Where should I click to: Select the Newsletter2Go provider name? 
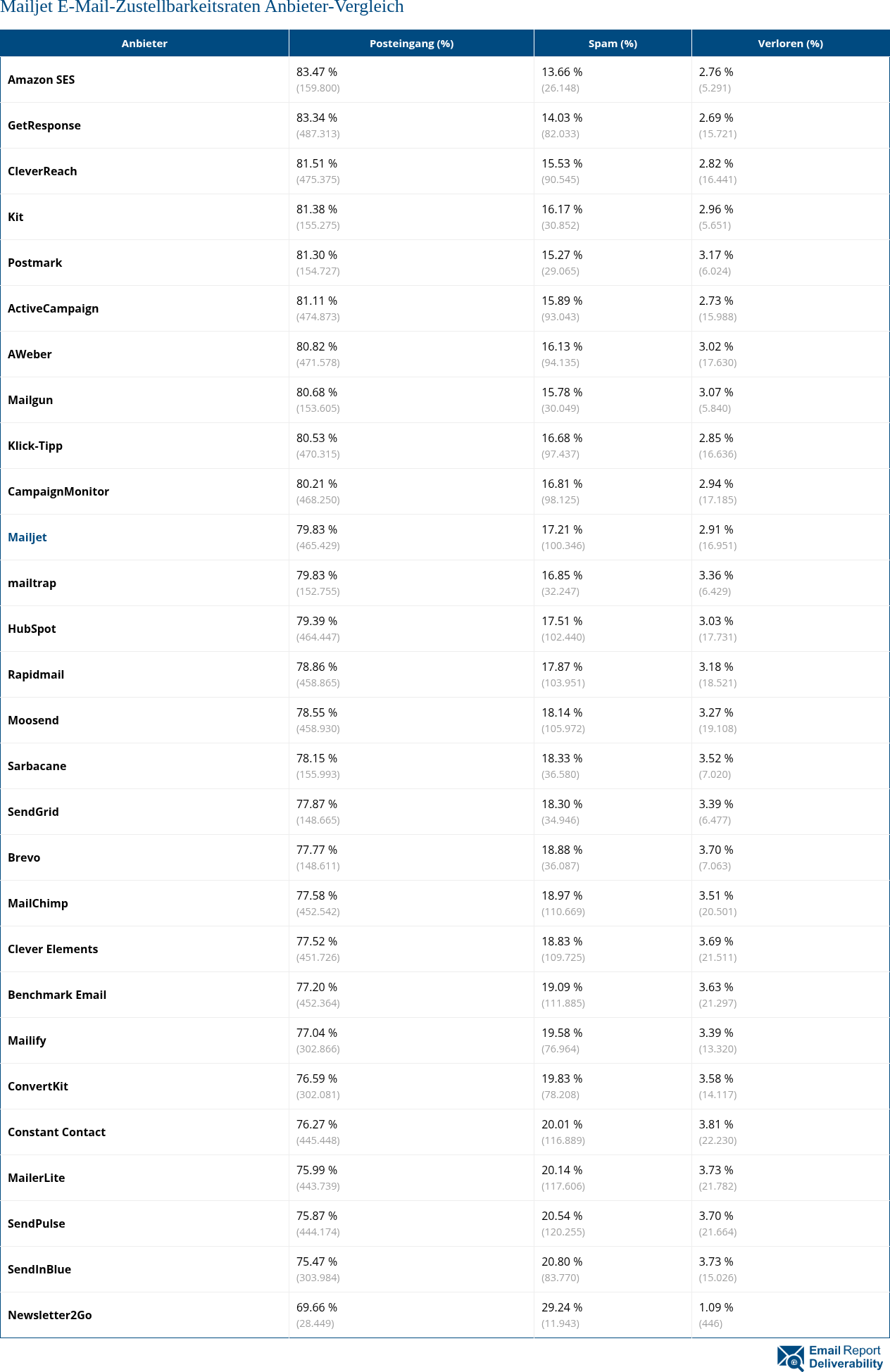pyautogui.click(x=50, y=1315)
